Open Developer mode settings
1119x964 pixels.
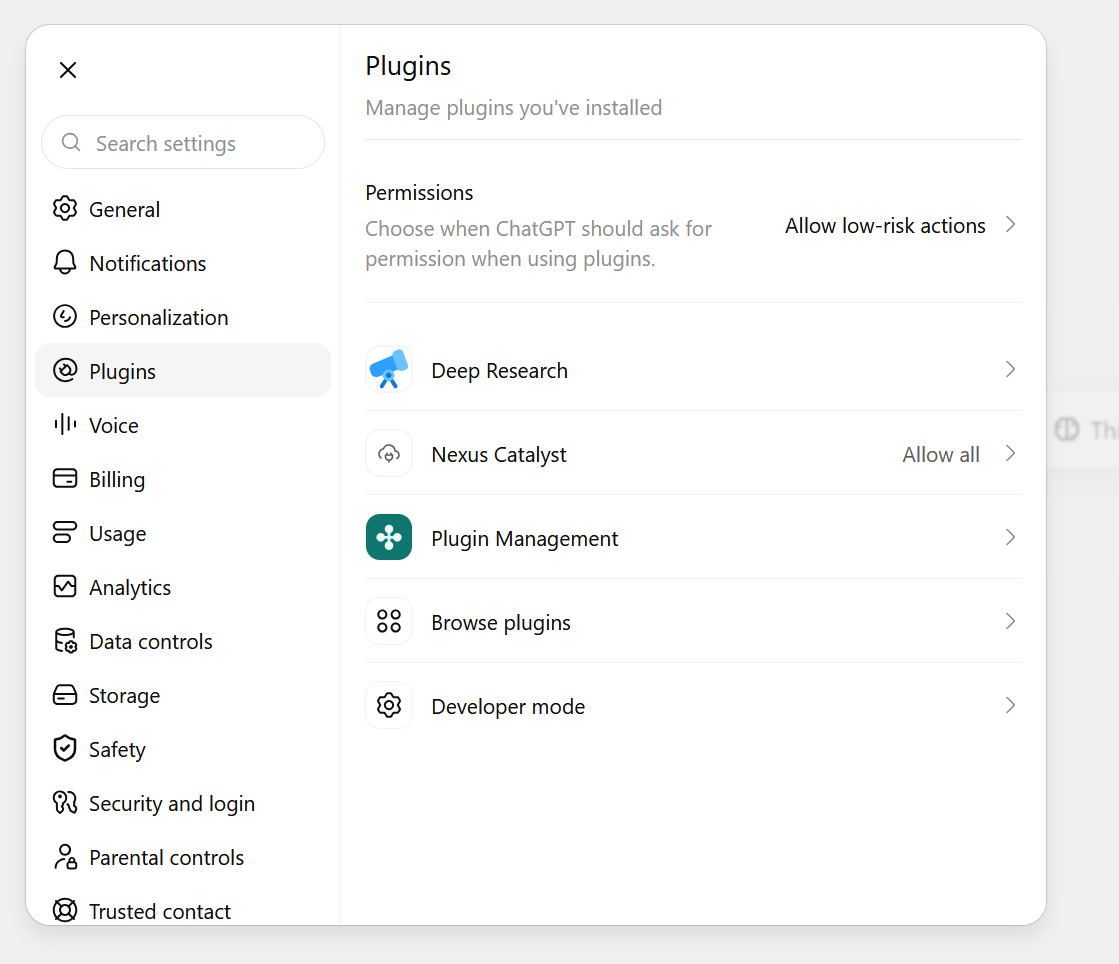coord(693,706)
